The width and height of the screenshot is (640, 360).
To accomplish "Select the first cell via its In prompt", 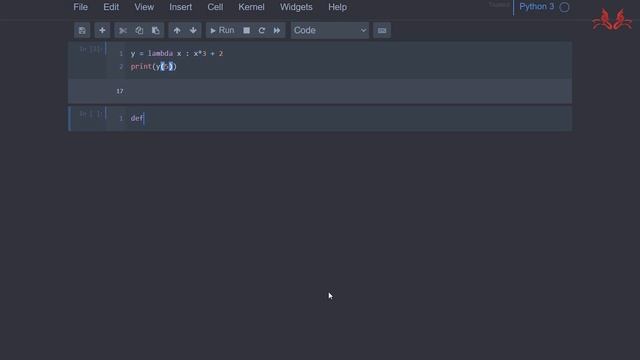I will [x=90, y=49].
